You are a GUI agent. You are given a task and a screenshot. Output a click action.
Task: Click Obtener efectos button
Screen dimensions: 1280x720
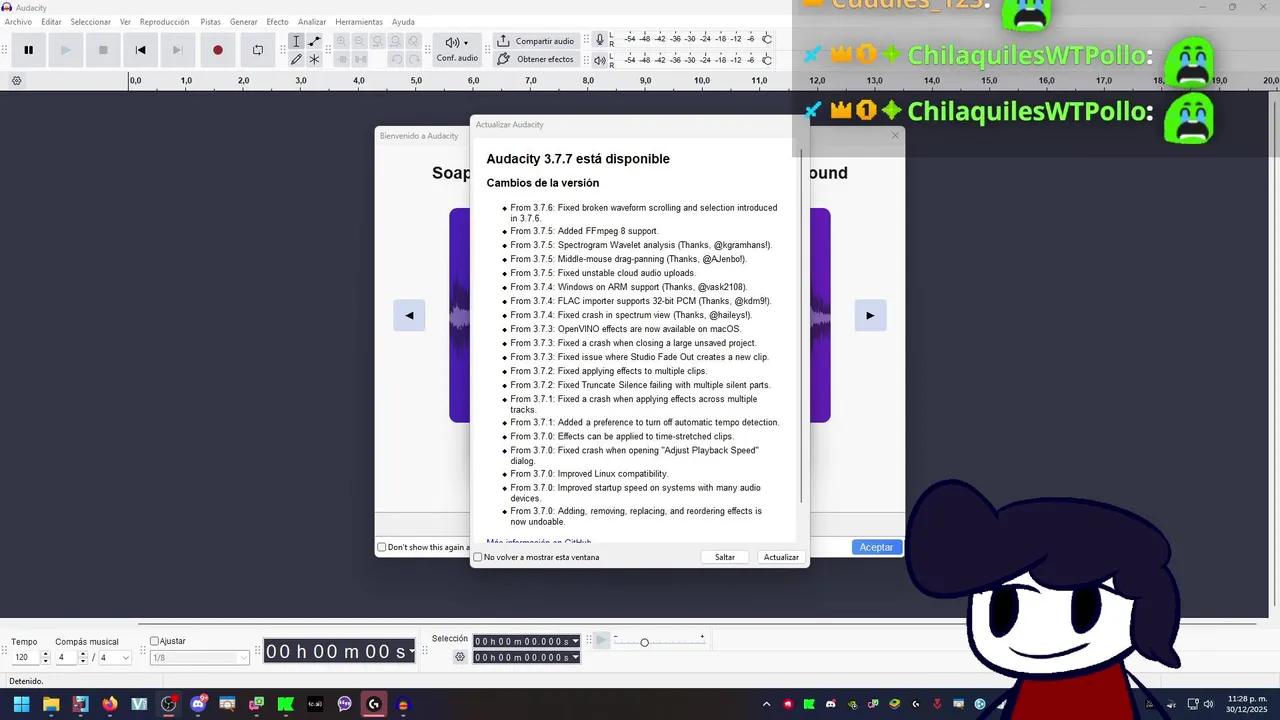click(536, 59)
